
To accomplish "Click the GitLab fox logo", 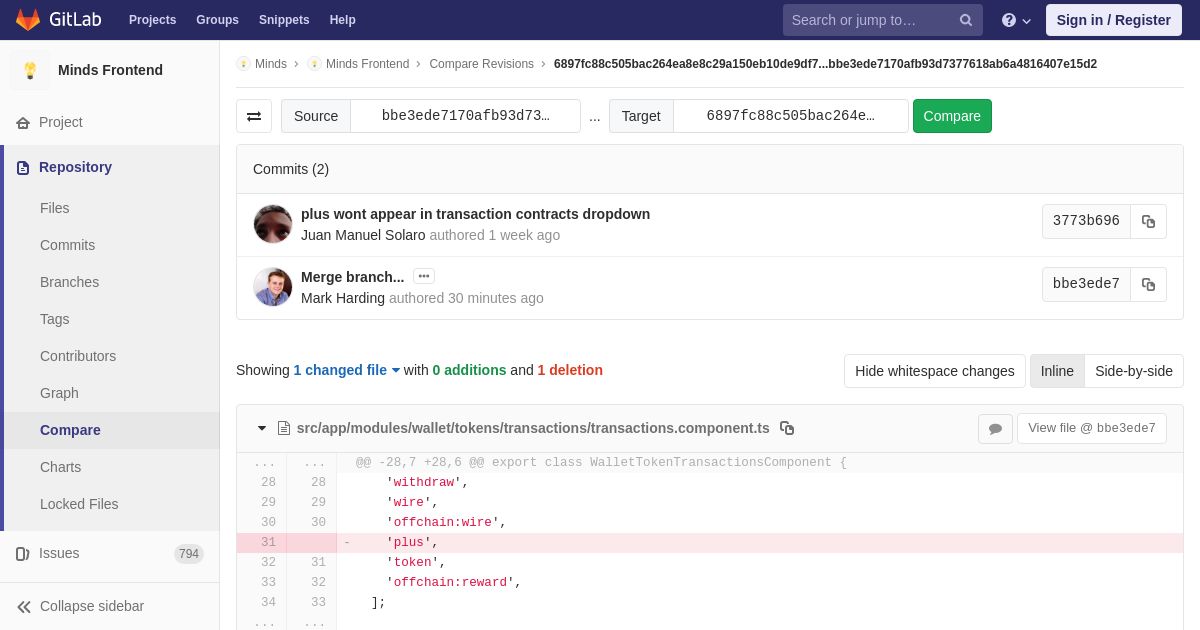I will coord(28,20).
